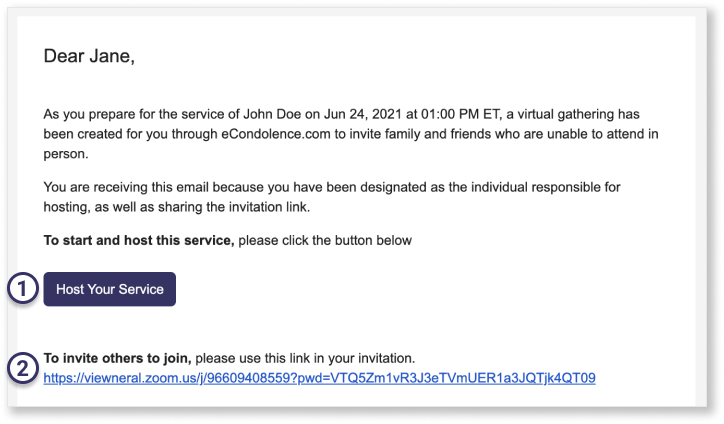Click the phrase "unable to attend in"
The height and width of the screenshot is (424, 724).
[x=603, y=134]
